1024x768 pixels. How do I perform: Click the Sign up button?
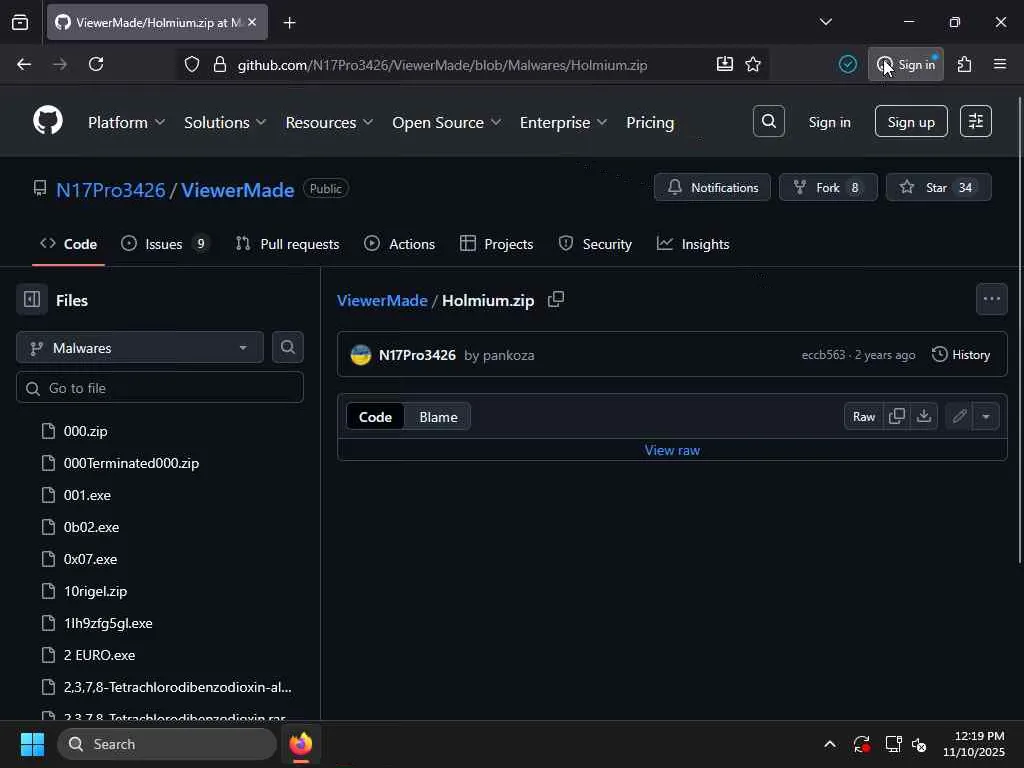[x=910, y=121]
